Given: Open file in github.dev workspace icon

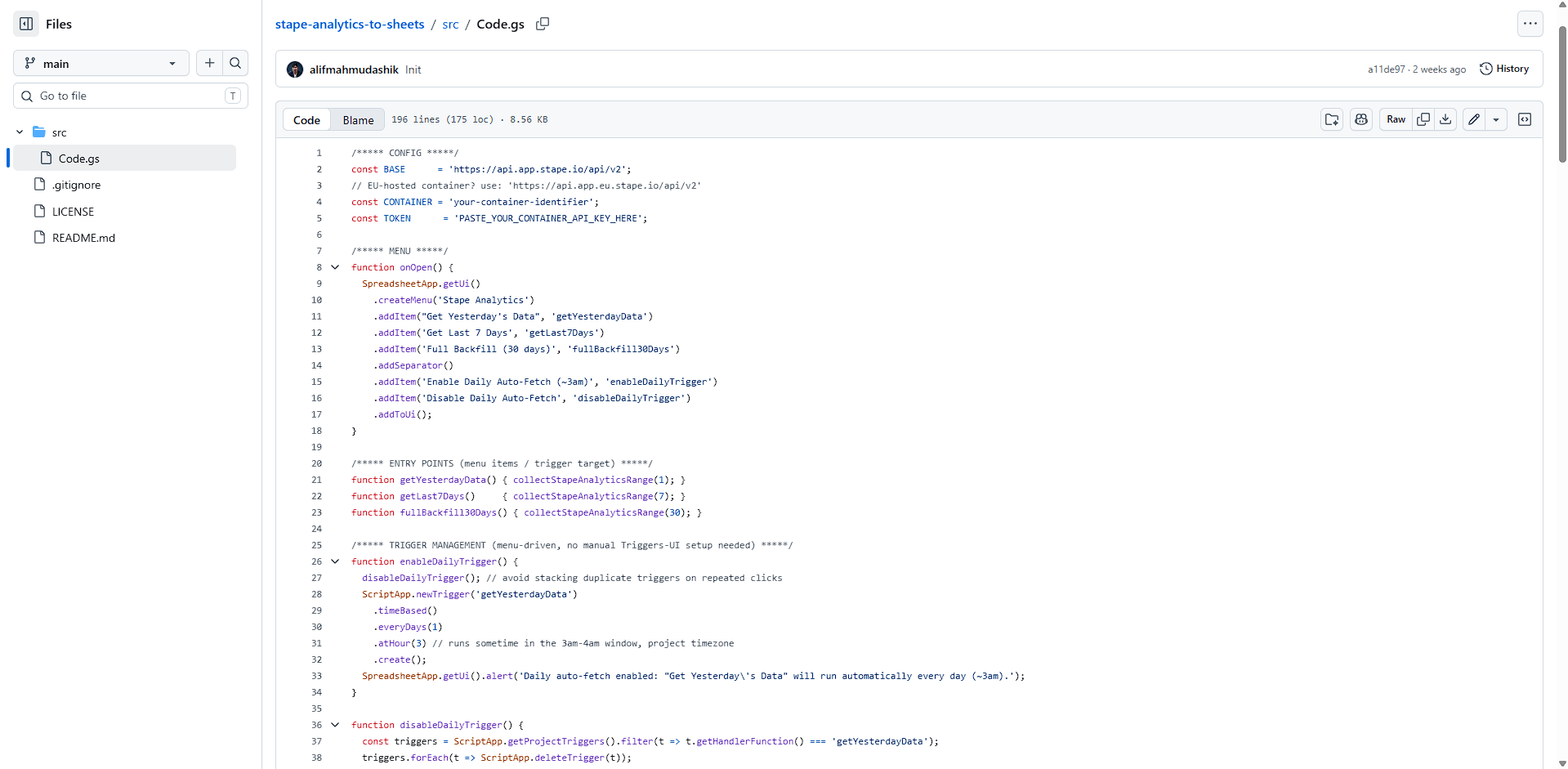Looking at the screenshot, I should pyautogui.click(x=1332, y=119).
